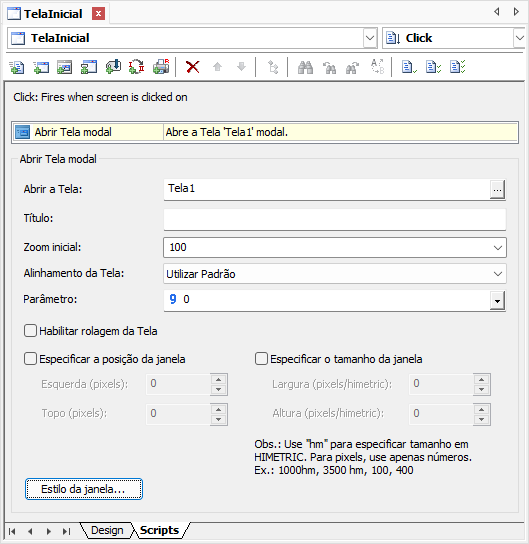This screenshot has height=544, width=529.
Task: Delete the selected pick with red X
Action: coord(193,67)
